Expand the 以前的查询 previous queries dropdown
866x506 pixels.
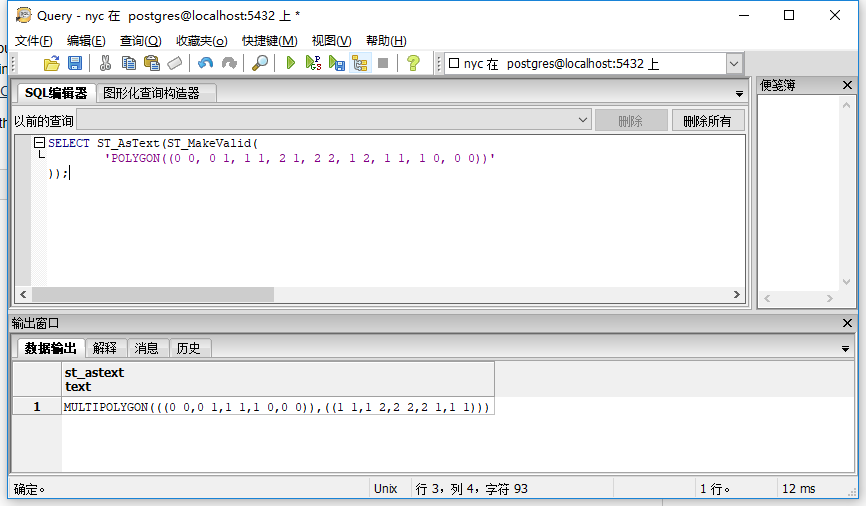pyautogui.click(x=583, y=120)
